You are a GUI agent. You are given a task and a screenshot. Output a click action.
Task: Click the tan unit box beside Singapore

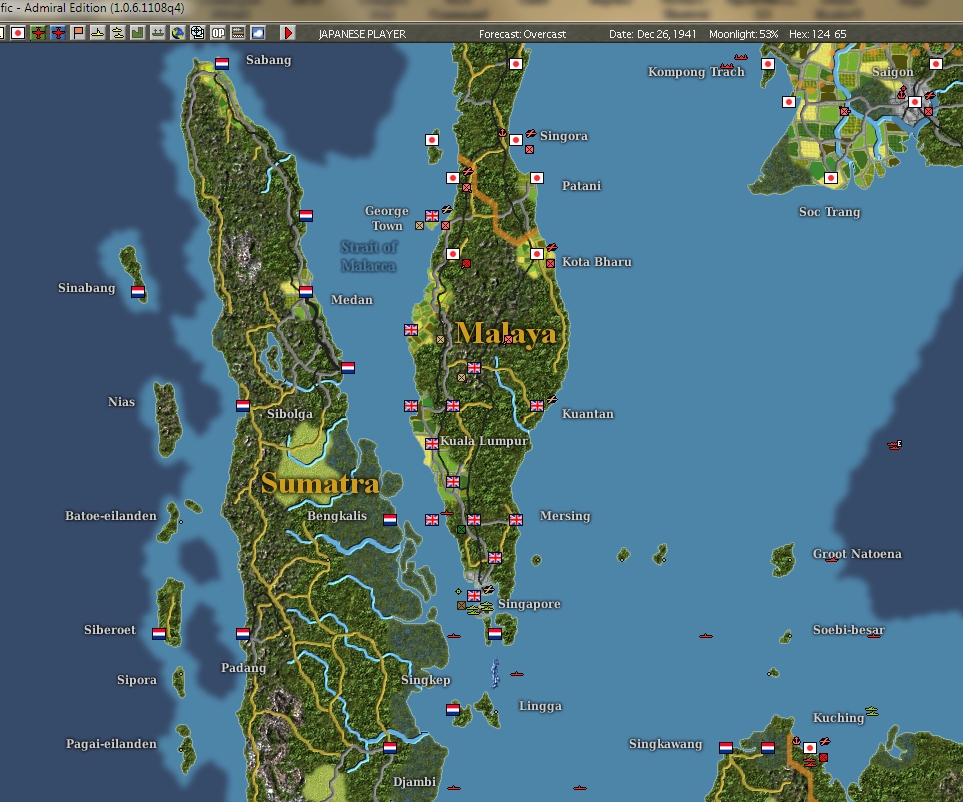click(x=461, y=605)
